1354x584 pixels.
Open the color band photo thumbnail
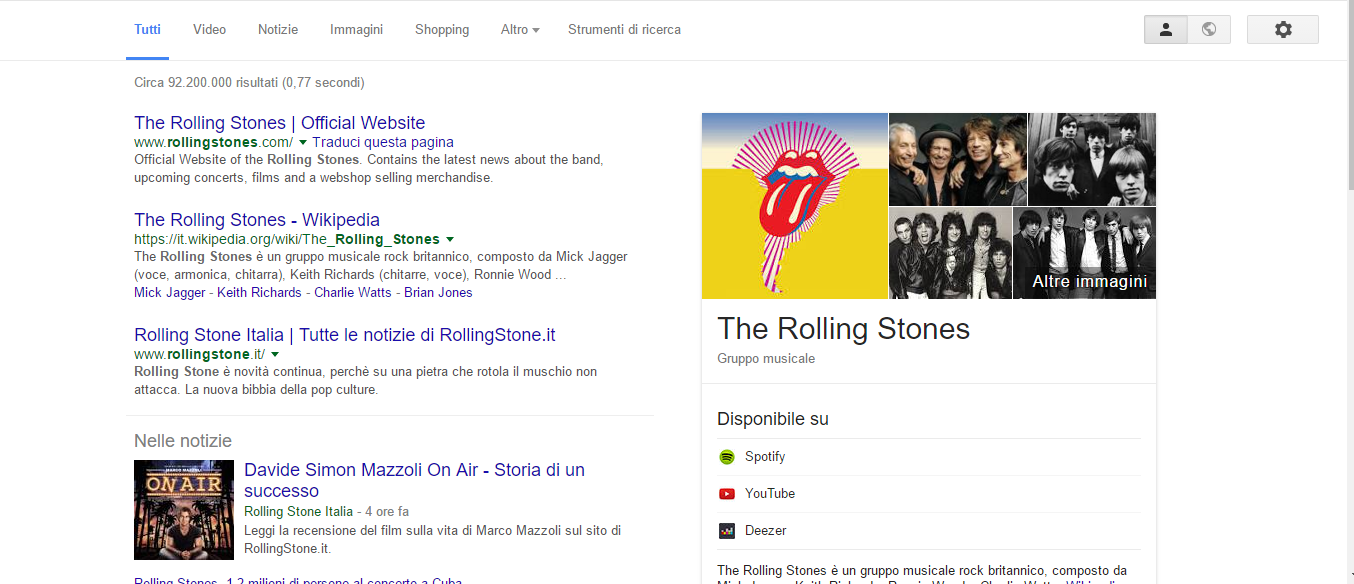pyautogui.click(x=958, y=159)
